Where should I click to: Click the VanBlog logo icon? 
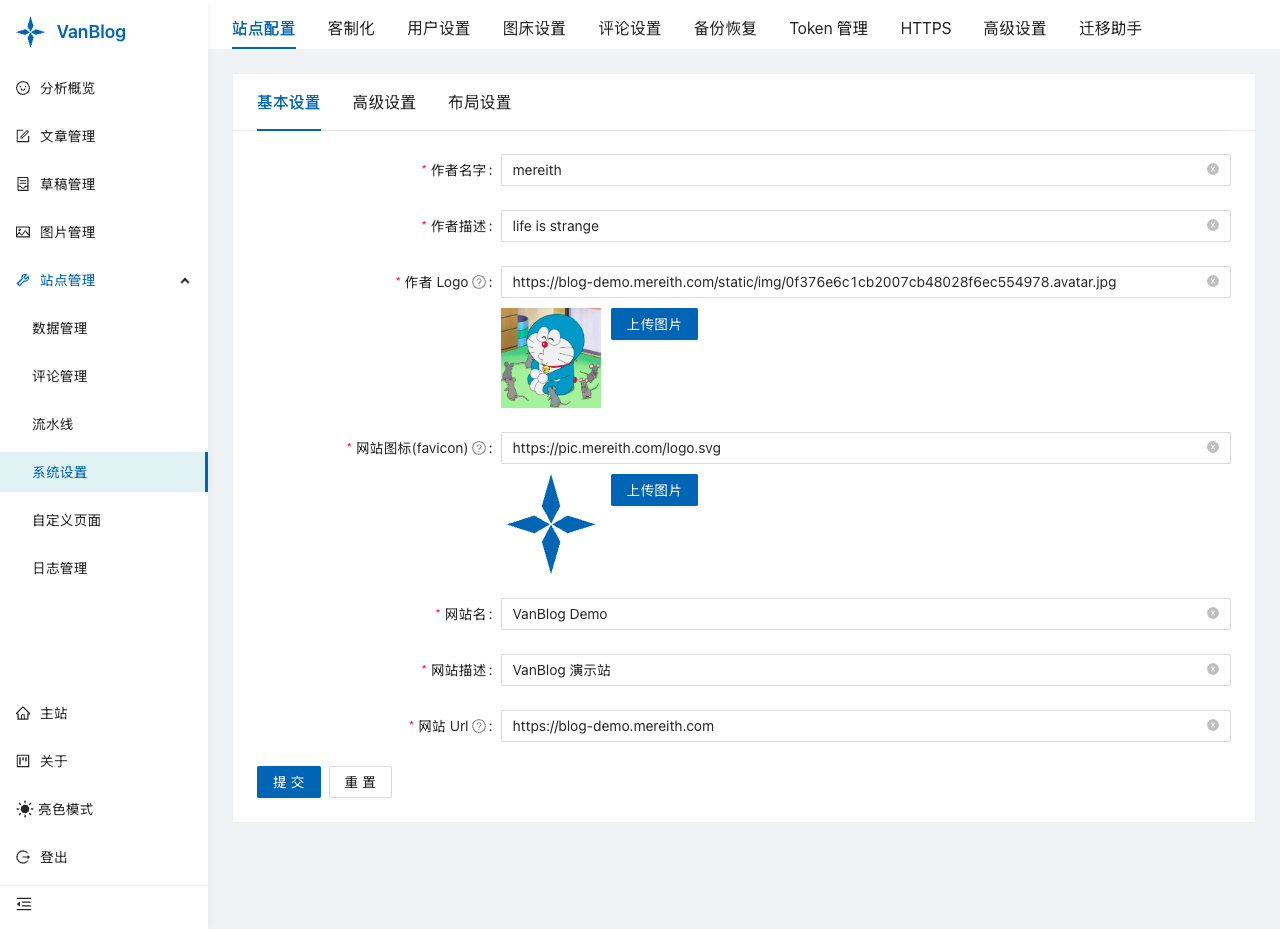(31, 32)
